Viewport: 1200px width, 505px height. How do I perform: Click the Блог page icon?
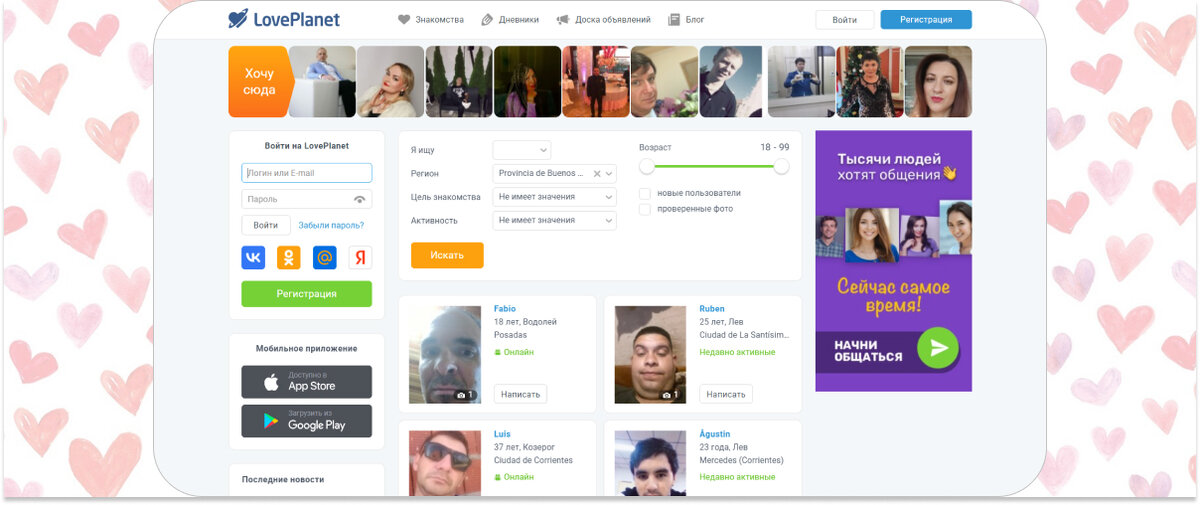673,19
